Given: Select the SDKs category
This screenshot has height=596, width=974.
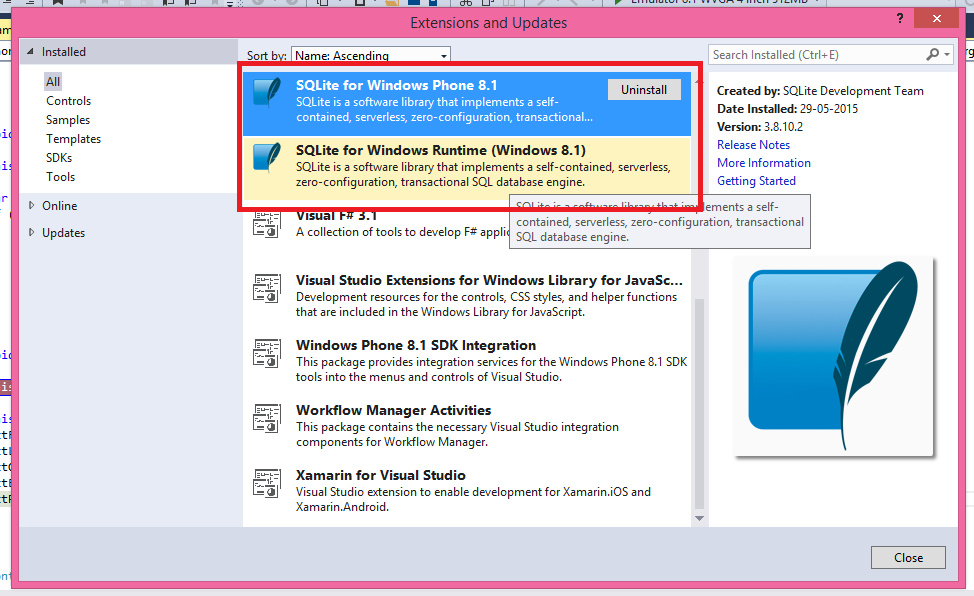Looking at the screenshot, I should click(59, 158).
